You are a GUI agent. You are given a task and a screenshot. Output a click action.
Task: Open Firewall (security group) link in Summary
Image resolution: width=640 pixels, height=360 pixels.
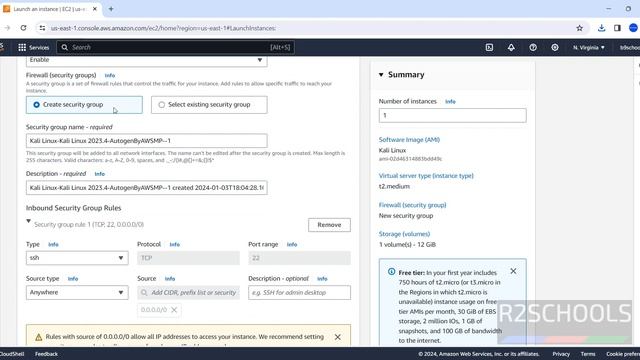(x=412, y=205)
